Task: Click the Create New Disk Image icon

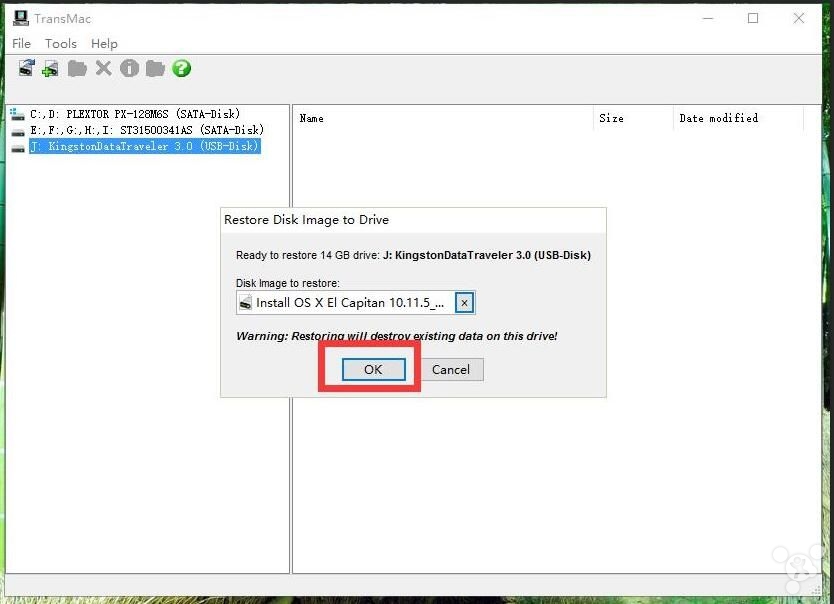Action: 51,69
